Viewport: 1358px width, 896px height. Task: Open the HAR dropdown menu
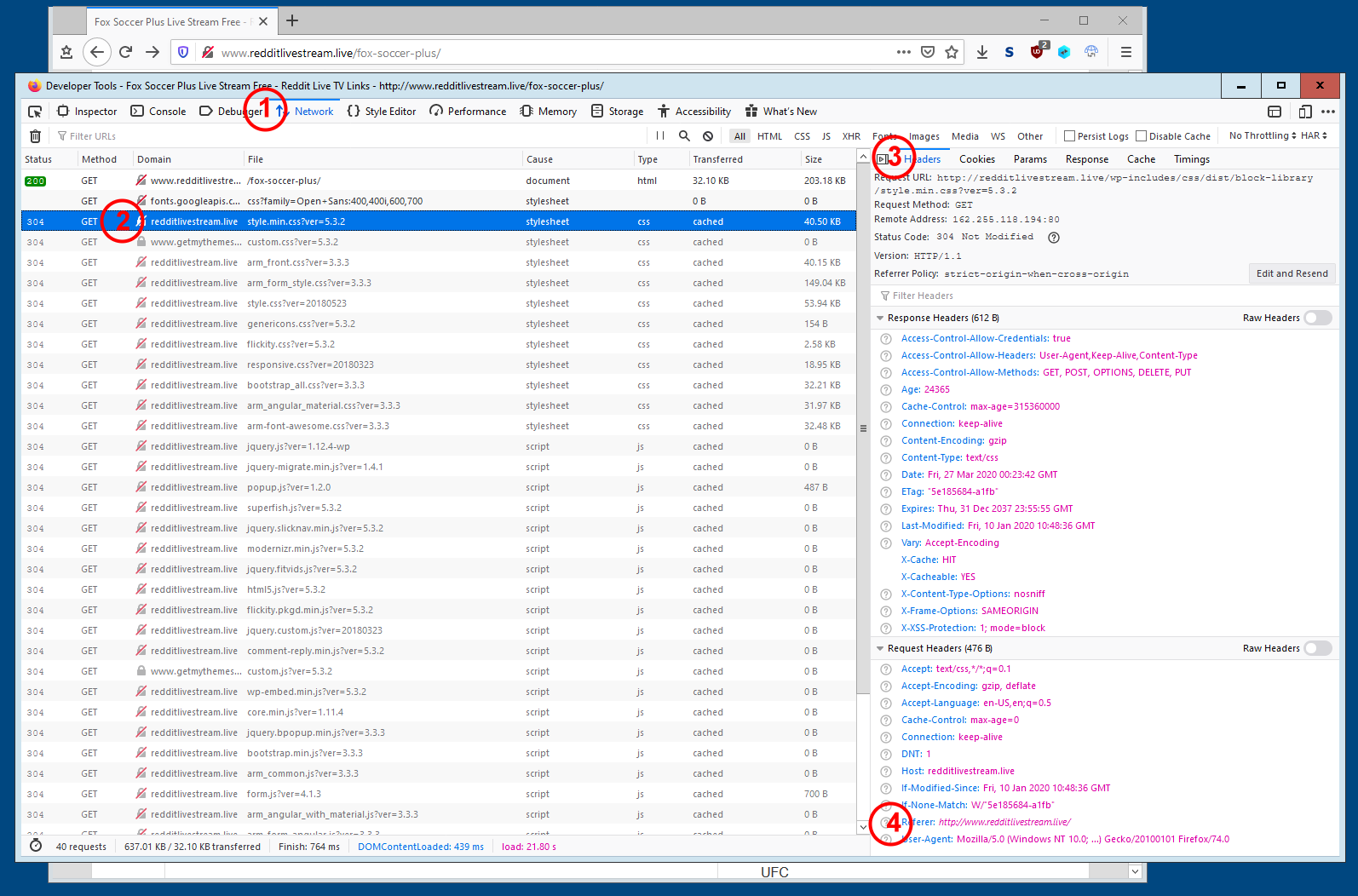click(1314, 136)
